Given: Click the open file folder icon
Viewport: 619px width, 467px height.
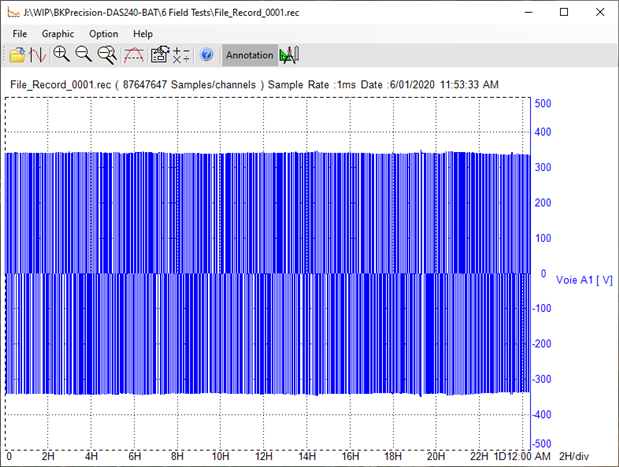Looking at the screenshot, I should (x=18, y=55).
